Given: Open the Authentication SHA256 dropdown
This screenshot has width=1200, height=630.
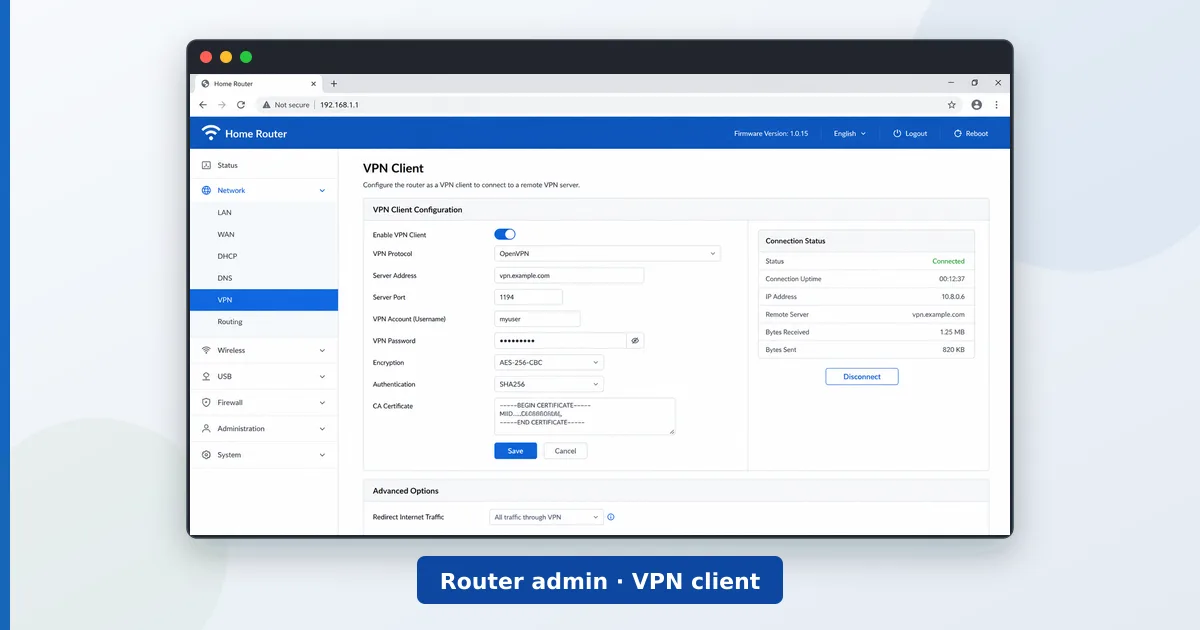Looking at the screenshot, I should 549,384.
